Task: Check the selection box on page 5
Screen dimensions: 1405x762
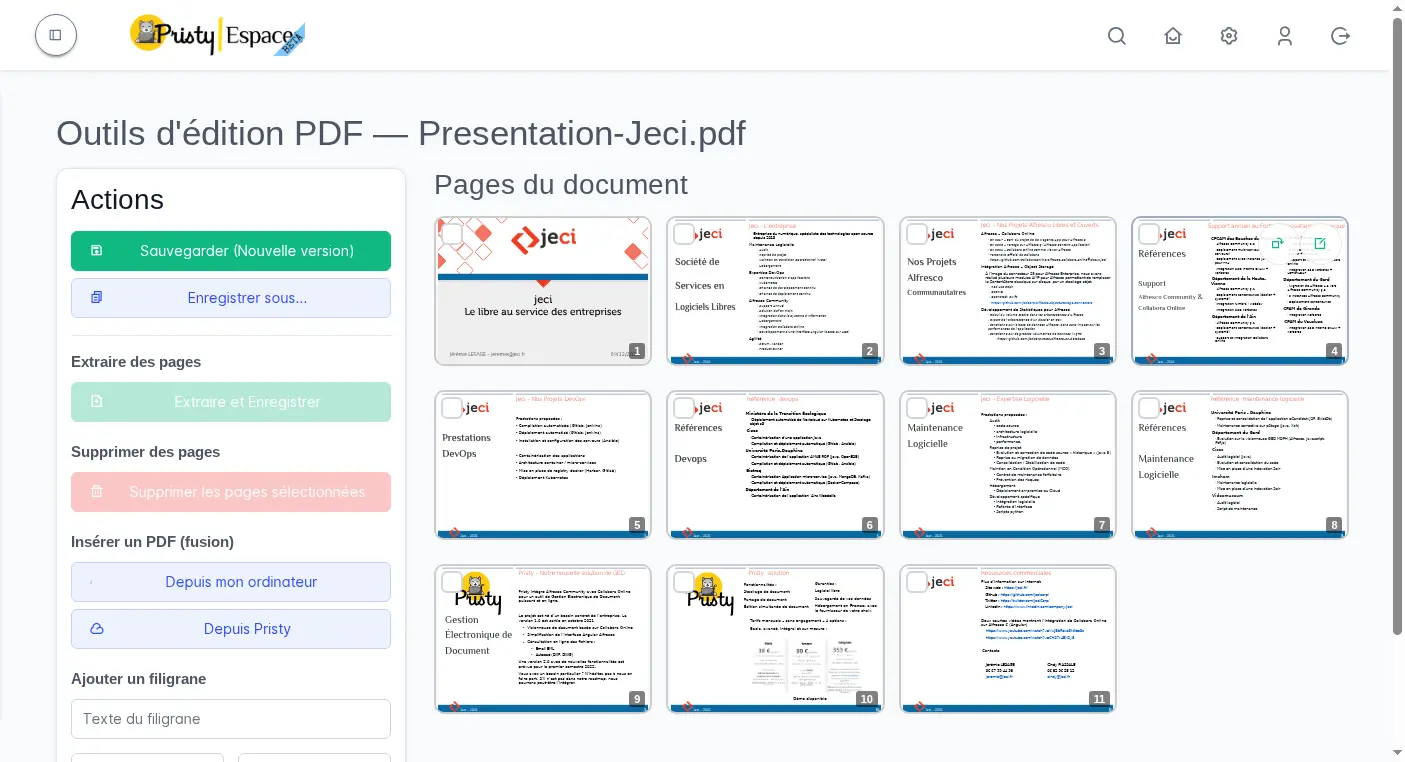Action: 452,407
